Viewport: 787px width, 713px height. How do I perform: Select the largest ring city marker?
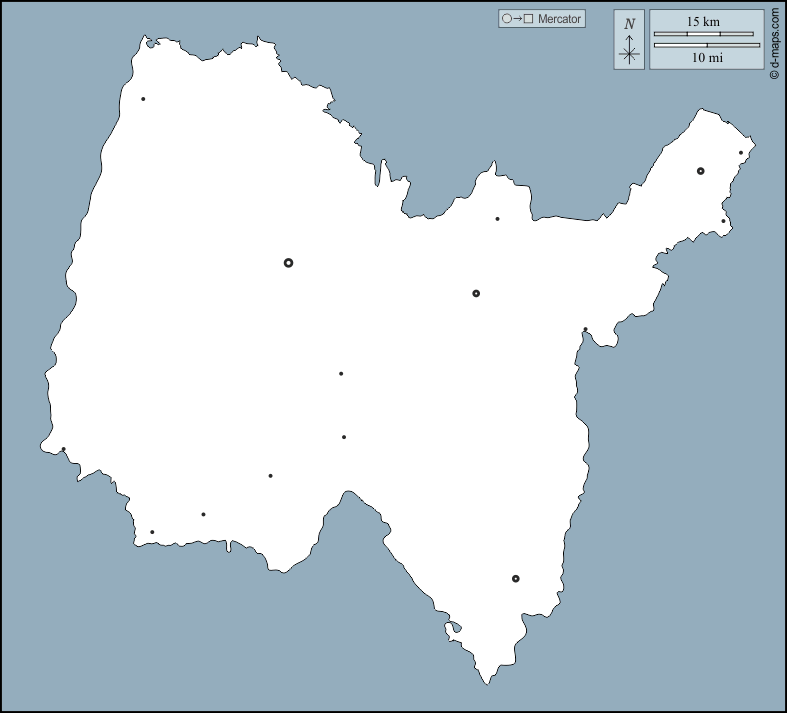coord(288,262)
